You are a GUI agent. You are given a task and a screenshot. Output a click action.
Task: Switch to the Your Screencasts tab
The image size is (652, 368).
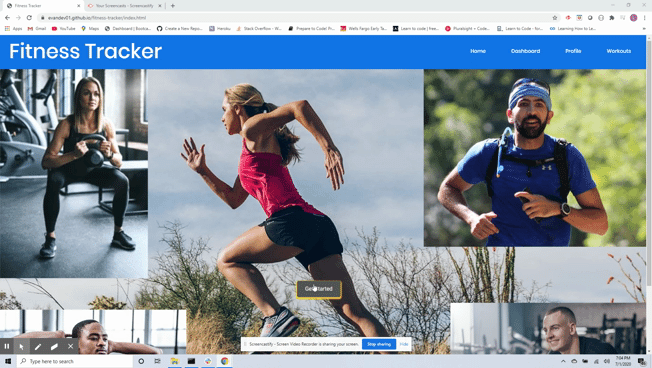click(x=124, y=6)
